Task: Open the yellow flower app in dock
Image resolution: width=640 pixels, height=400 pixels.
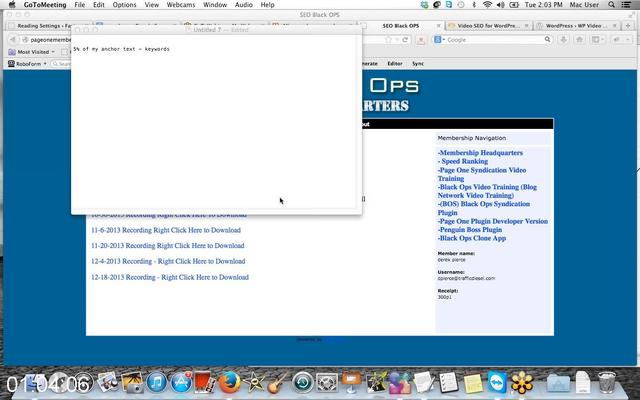Action: pos(522,383)
